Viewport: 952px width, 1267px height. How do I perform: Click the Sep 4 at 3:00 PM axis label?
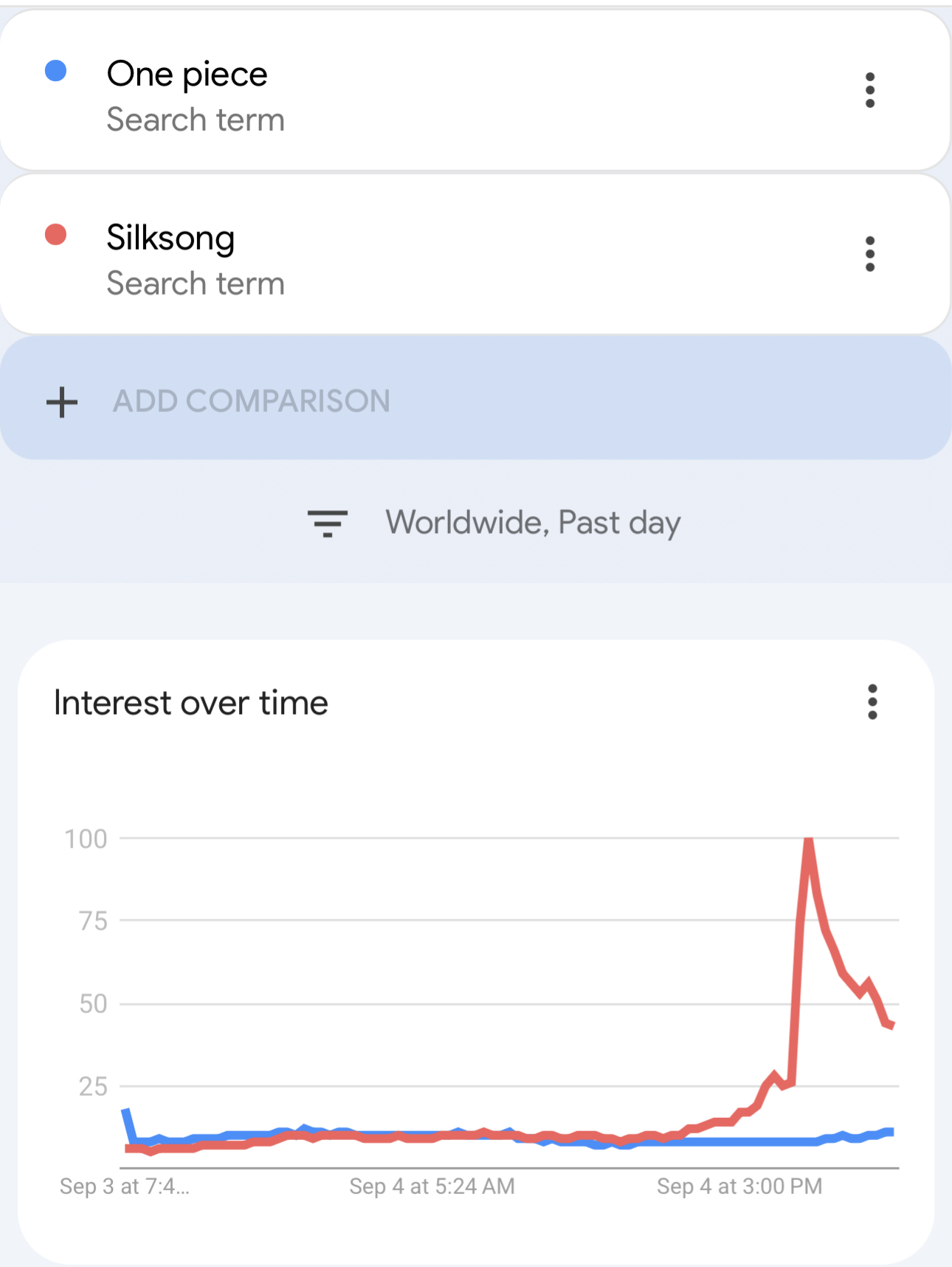(739, 1186)
